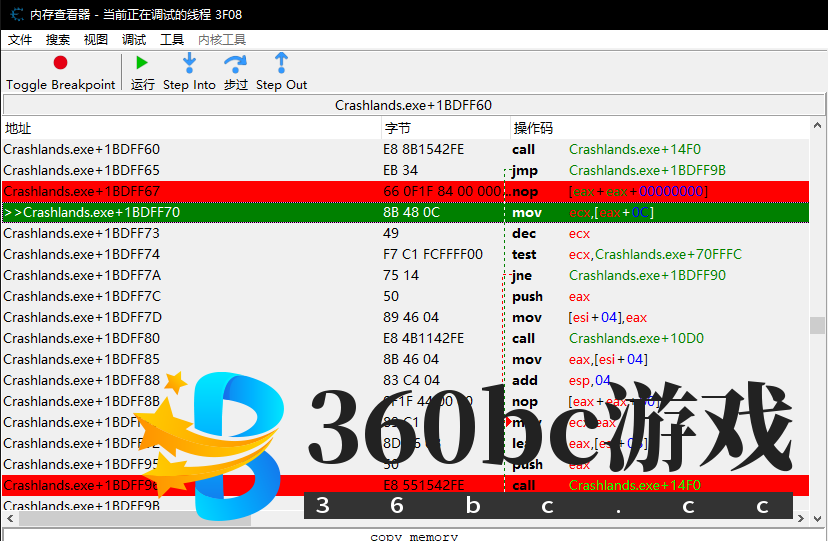Click the Step Into arrow icon

point(189,63)
